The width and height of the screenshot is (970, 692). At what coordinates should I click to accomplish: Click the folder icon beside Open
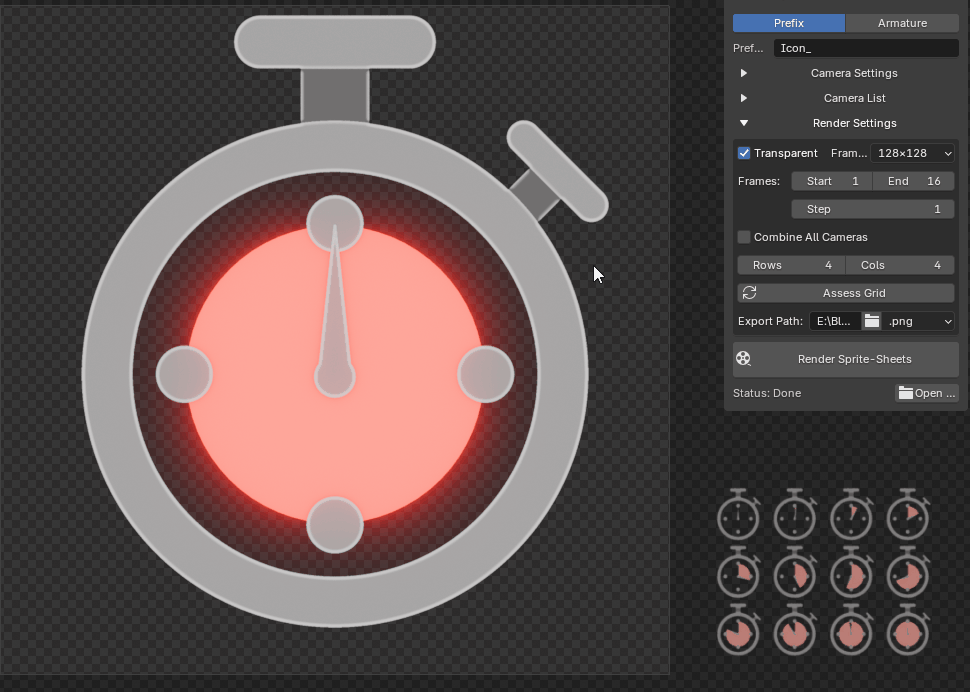pyautogui.click(x=906, y=393)
